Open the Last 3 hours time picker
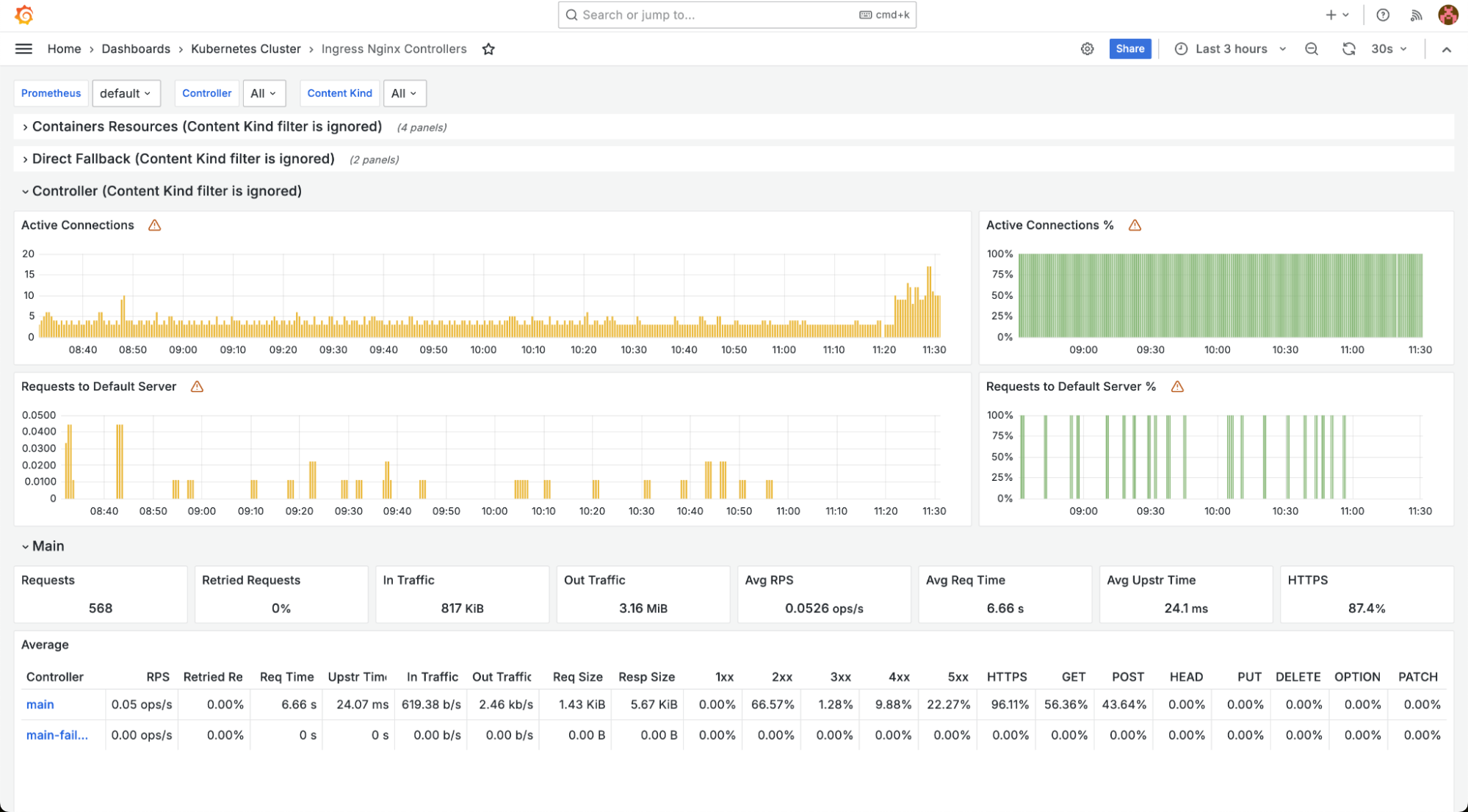 1231,49
